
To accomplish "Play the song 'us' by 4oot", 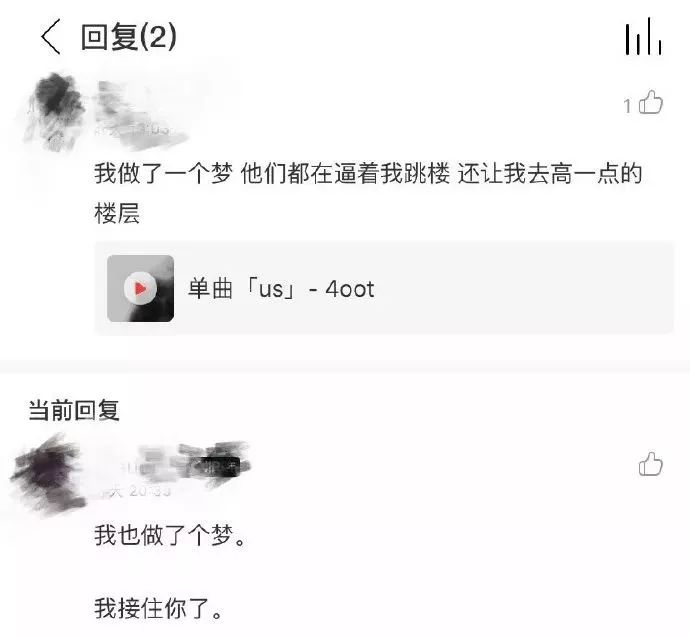I will click(140, 289).
